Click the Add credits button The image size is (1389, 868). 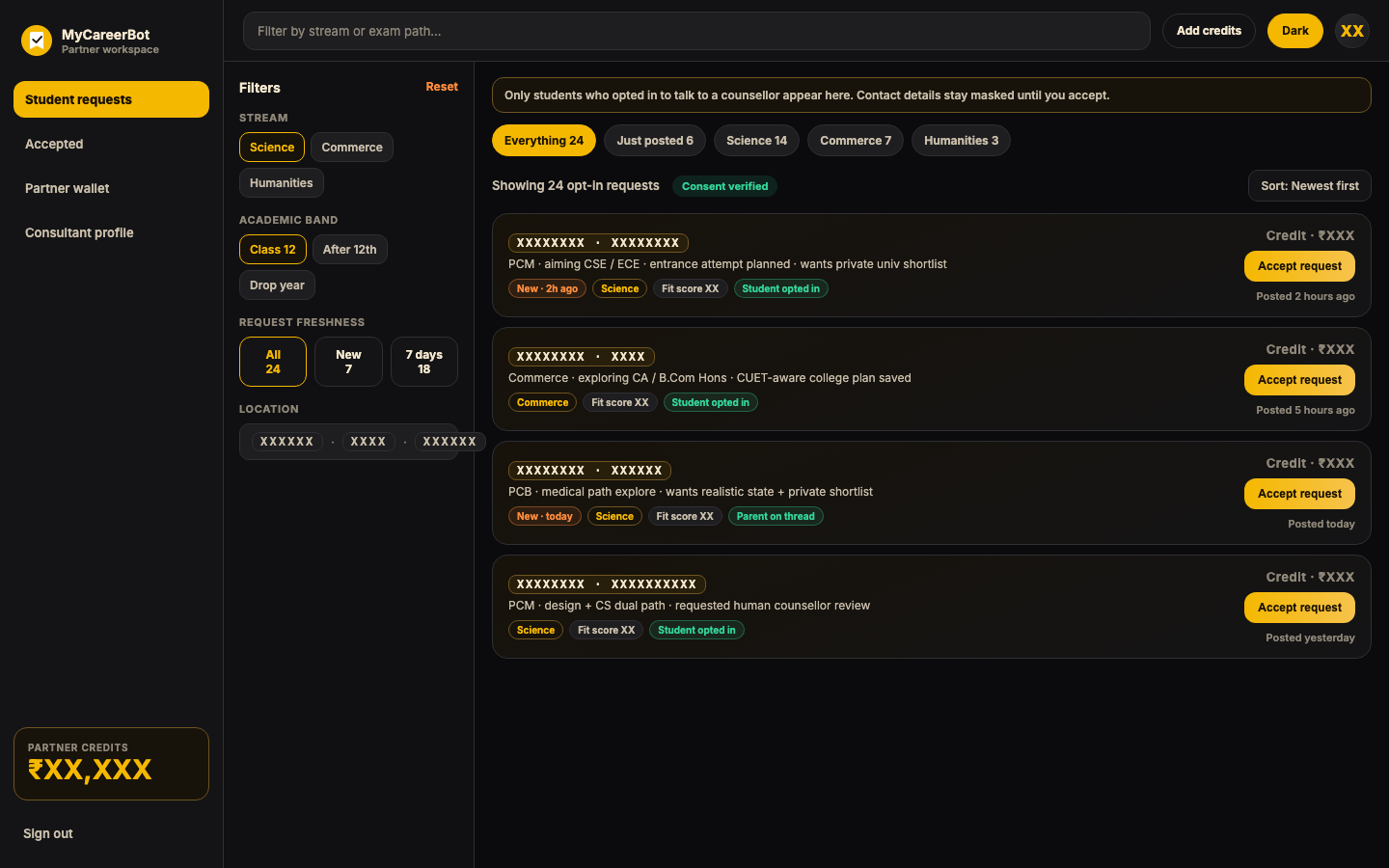click(1209, 31)
